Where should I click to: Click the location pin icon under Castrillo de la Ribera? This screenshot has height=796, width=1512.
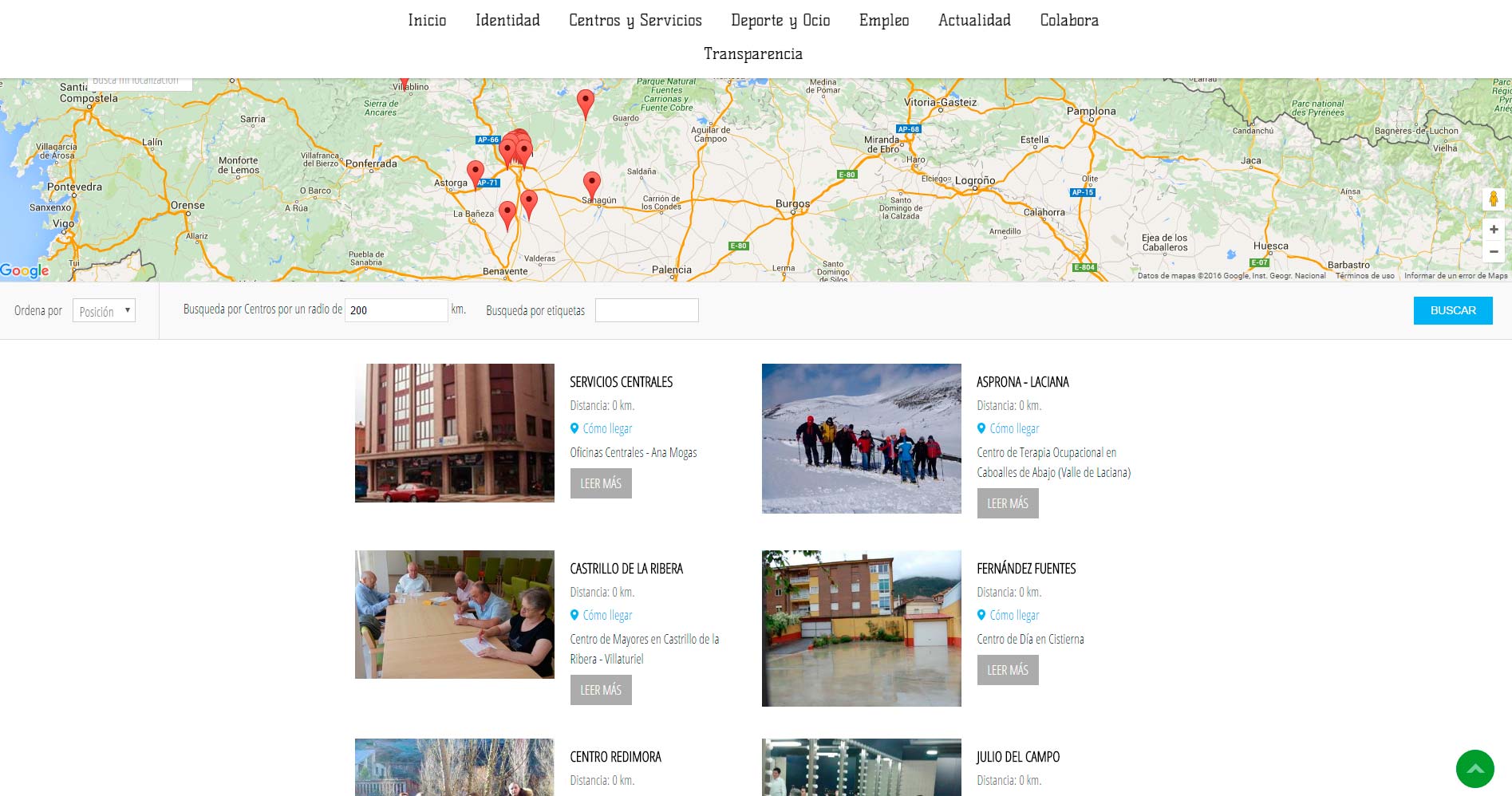click(x=574, y=615)
